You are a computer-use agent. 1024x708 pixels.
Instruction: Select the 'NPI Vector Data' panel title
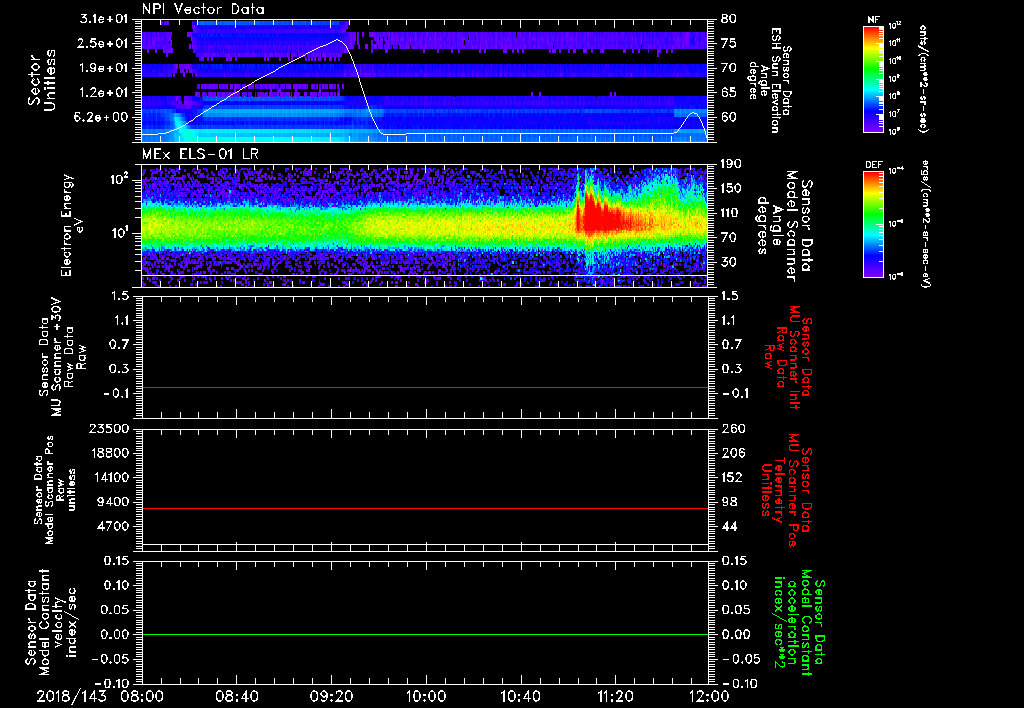(x=203, y=9)
